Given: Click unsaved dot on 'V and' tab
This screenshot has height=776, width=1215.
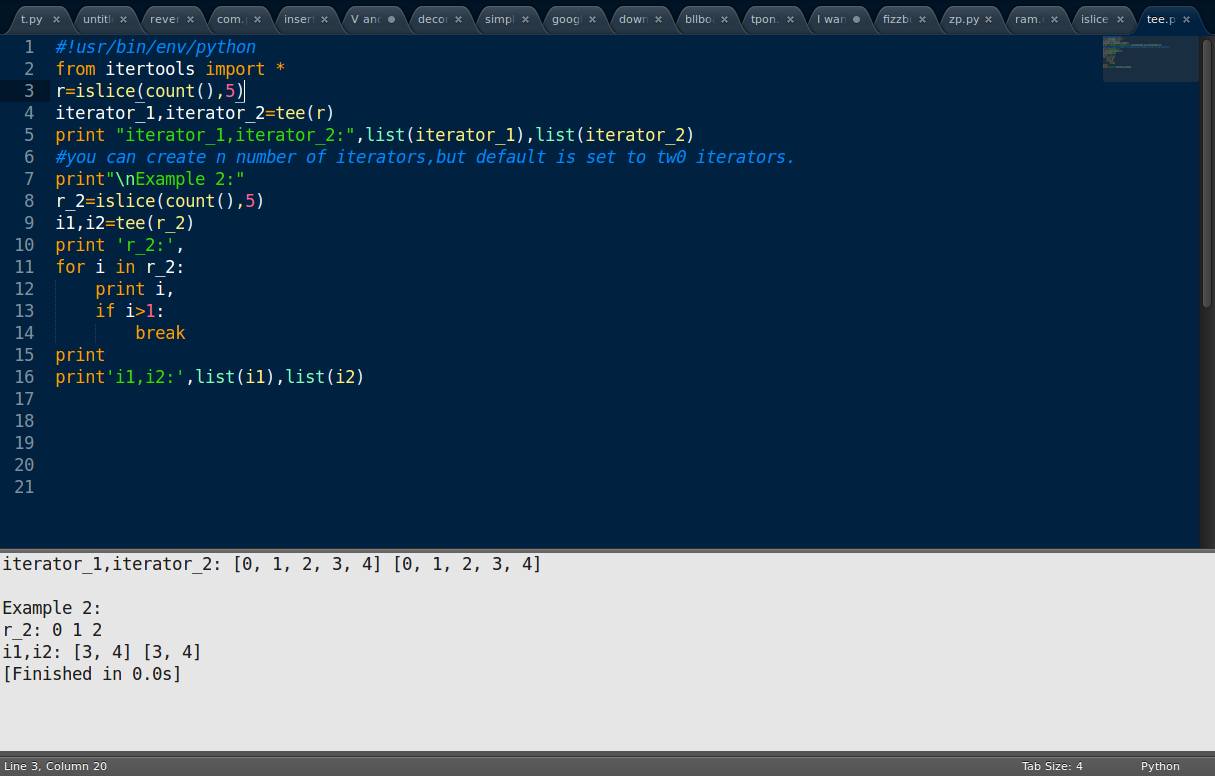Looking at the screenshot, I should click(391, 20).
